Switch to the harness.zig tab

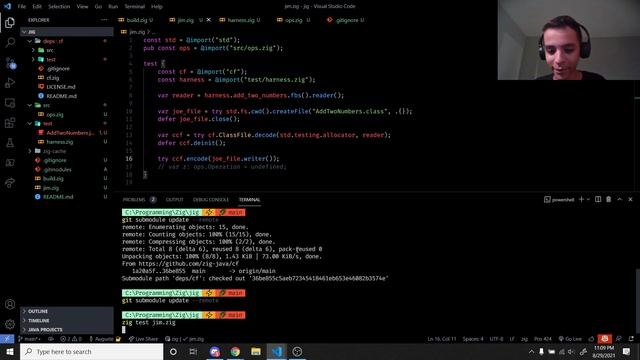click(240, 20)
